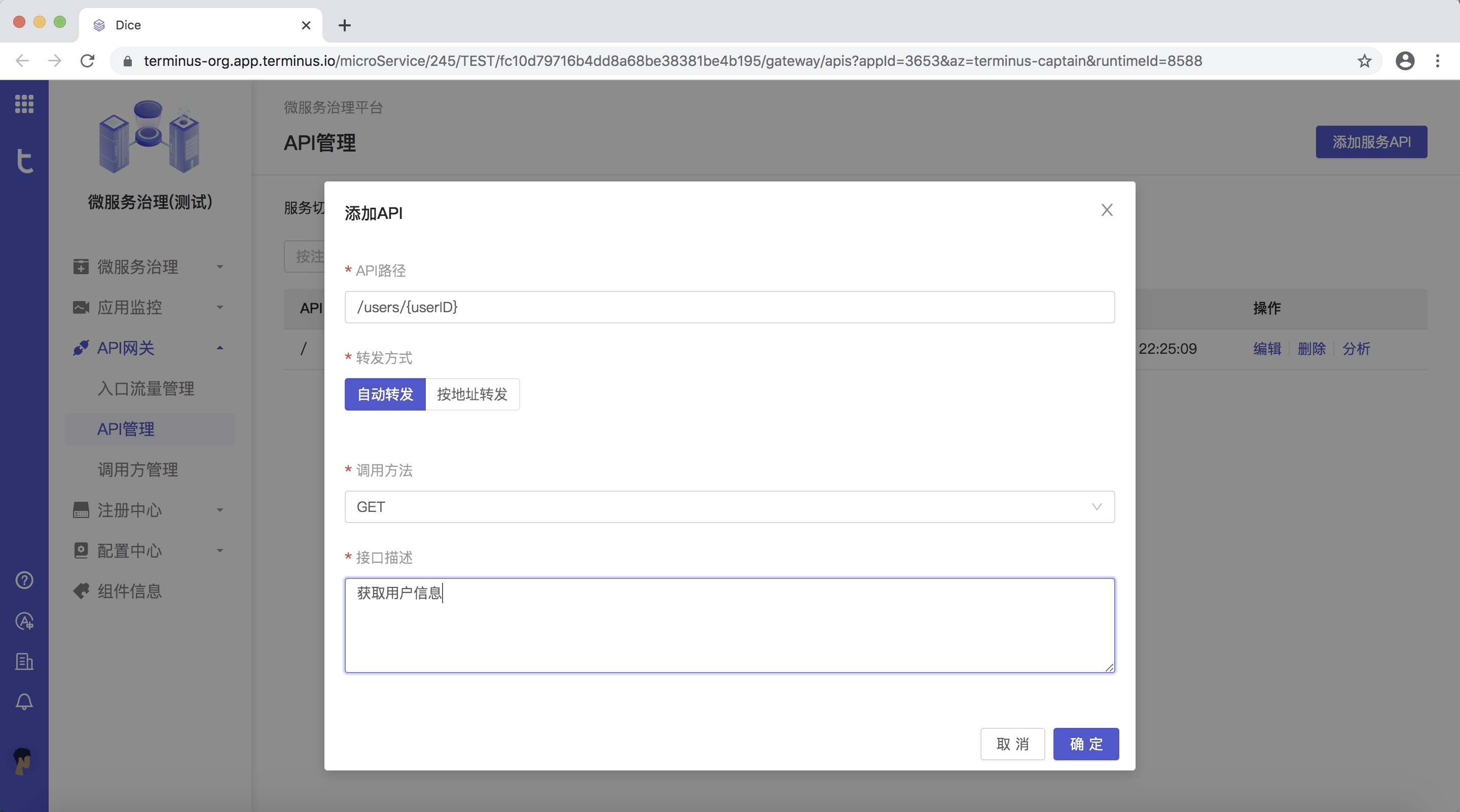Click the 确定 confirm button
Image resolution: width=1460 pixels, height=812 pixels.
1085,744
